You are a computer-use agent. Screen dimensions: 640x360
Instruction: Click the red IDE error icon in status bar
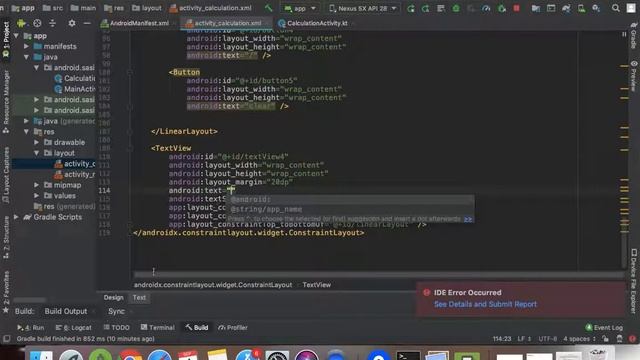(632, 339)
